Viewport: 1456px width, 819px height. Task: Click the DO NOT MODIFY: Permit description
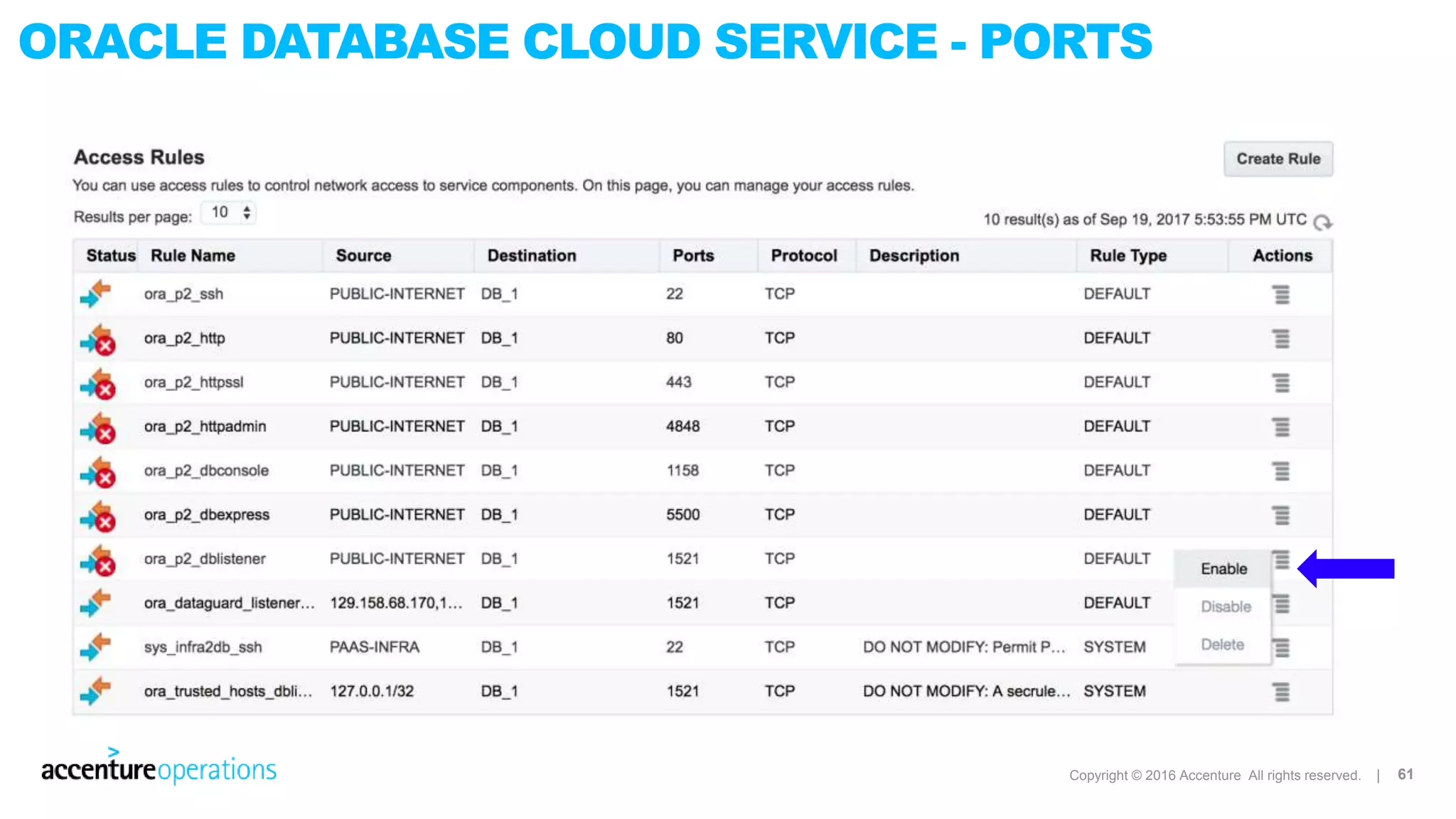pyautogui.click(x=964, y=647)
